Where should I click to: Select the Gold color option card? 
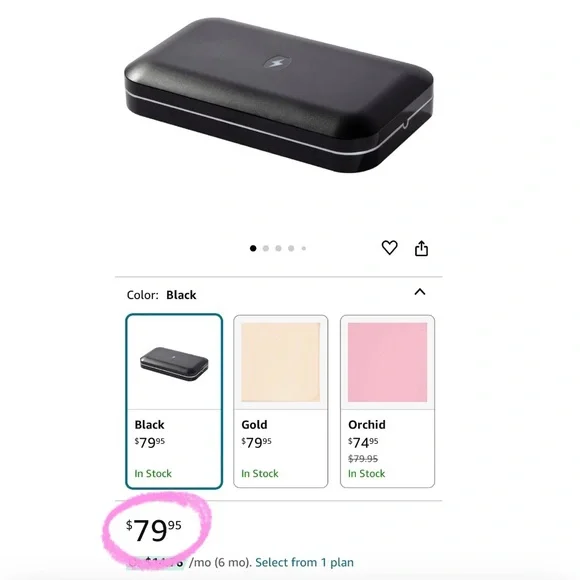pyautogui.click(x=280, y=401)
